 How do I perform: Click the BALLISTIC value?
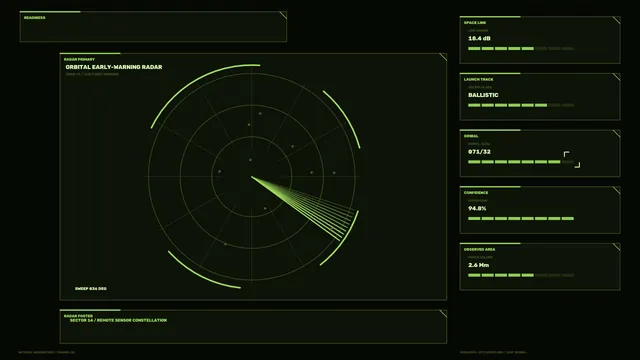coord(483,95)
